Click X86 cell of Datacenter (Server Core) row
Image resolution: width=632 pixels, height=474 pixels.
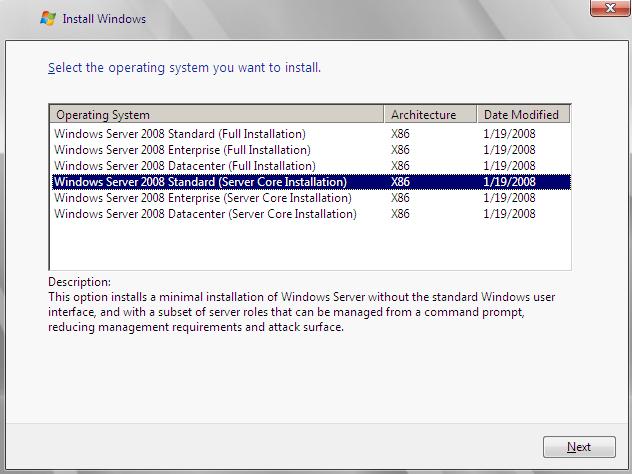(x=400, y=214)
